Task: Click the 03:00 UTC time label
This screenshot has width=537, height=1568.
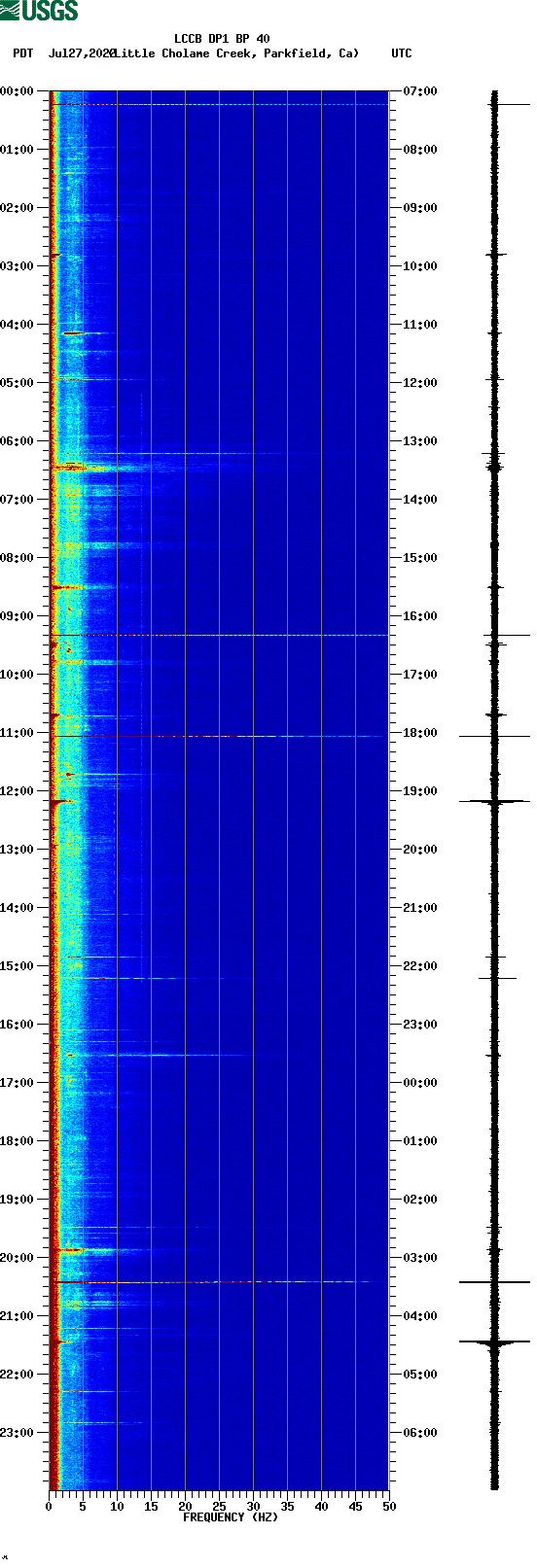Action: (x=420, y=1258)
